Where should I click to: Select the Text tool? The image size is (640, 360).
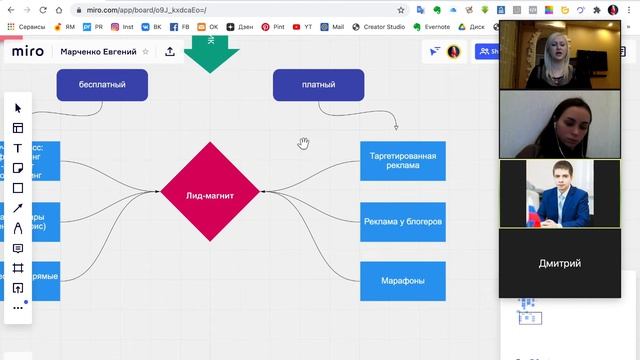[x=18, y=148]
